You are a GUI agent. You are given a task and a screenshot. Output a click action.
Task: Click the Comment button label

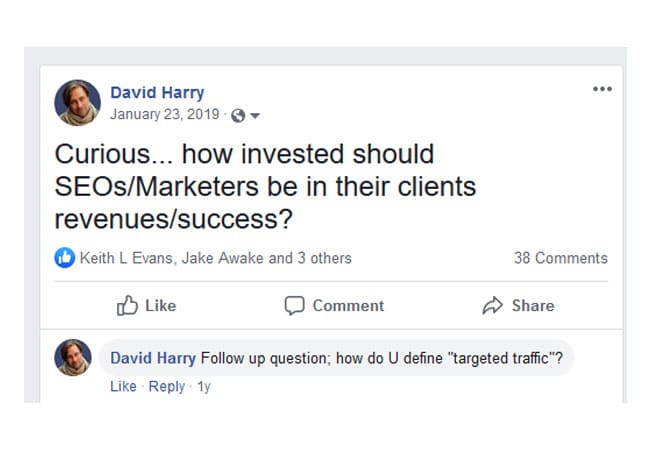click(x=348, y=306)
